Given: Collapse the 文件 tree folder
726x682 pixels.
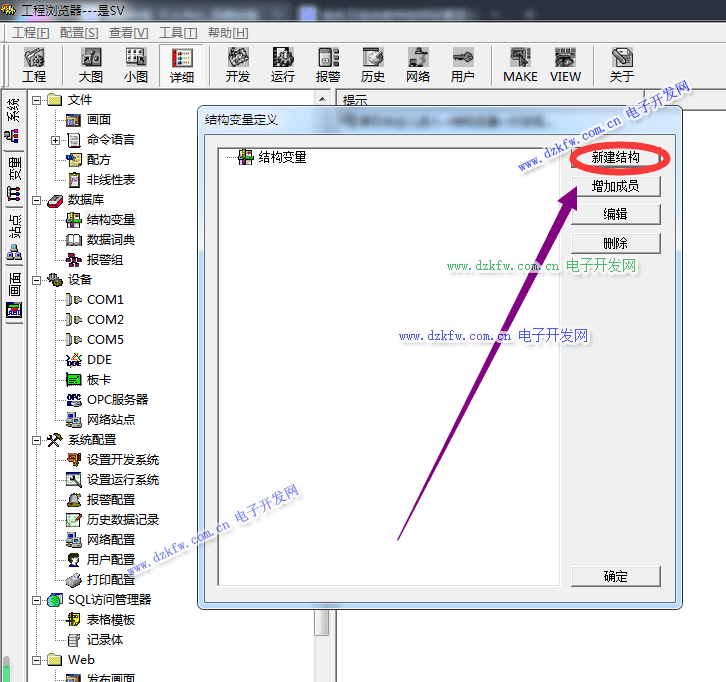Looking at the screenshot, I should [37, 100].
